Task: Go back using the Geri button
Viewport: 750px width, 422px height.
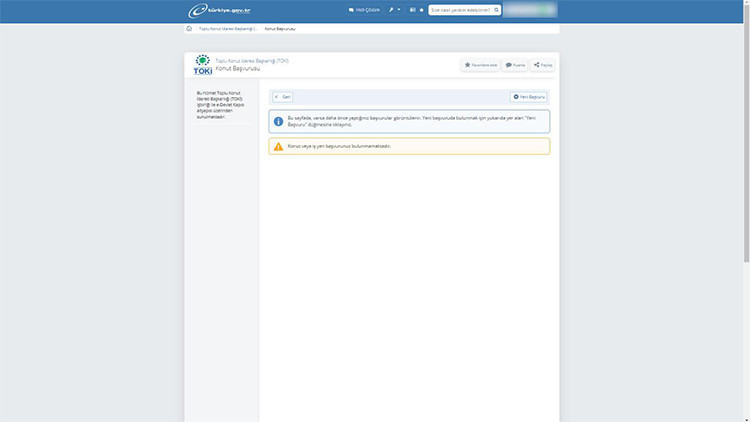Action: pyautogui.click(x=282, y=97)
